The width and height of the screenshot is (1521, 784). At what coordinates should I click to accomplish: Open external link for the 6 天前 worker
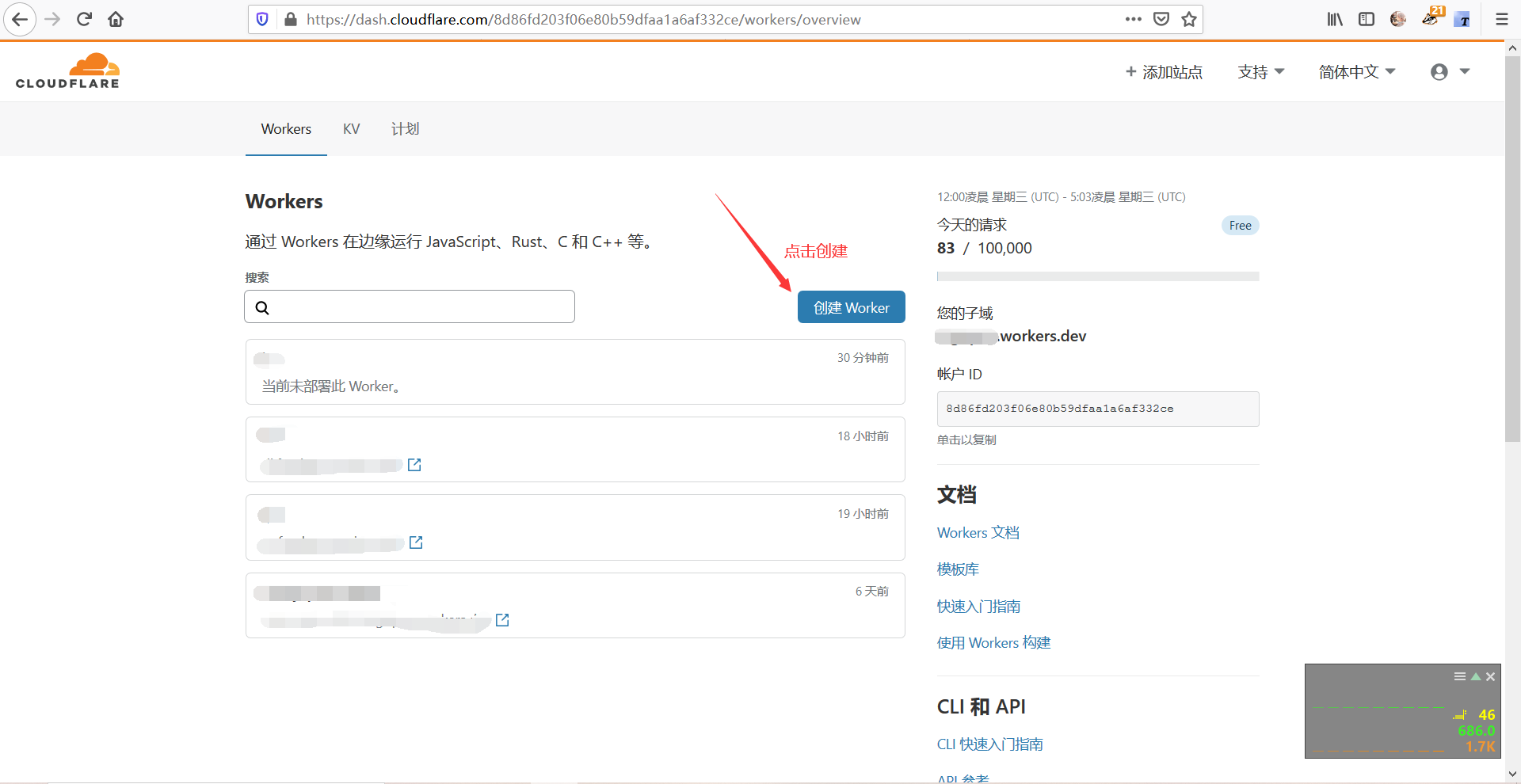point(502,620)
